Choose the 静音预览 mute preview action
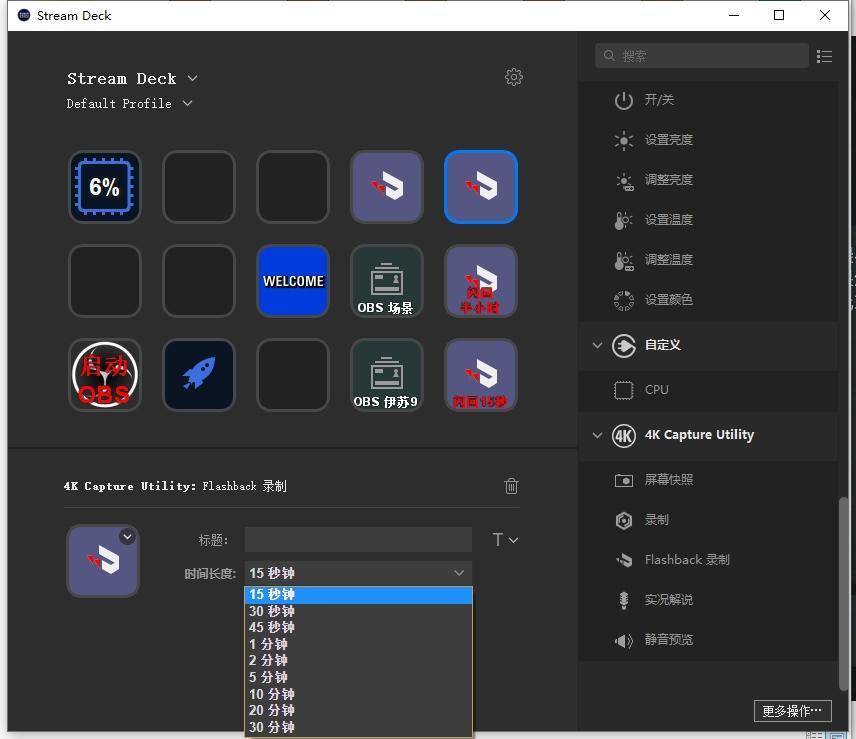This screenshot has width=856, height=739. (x=708, y=640)
